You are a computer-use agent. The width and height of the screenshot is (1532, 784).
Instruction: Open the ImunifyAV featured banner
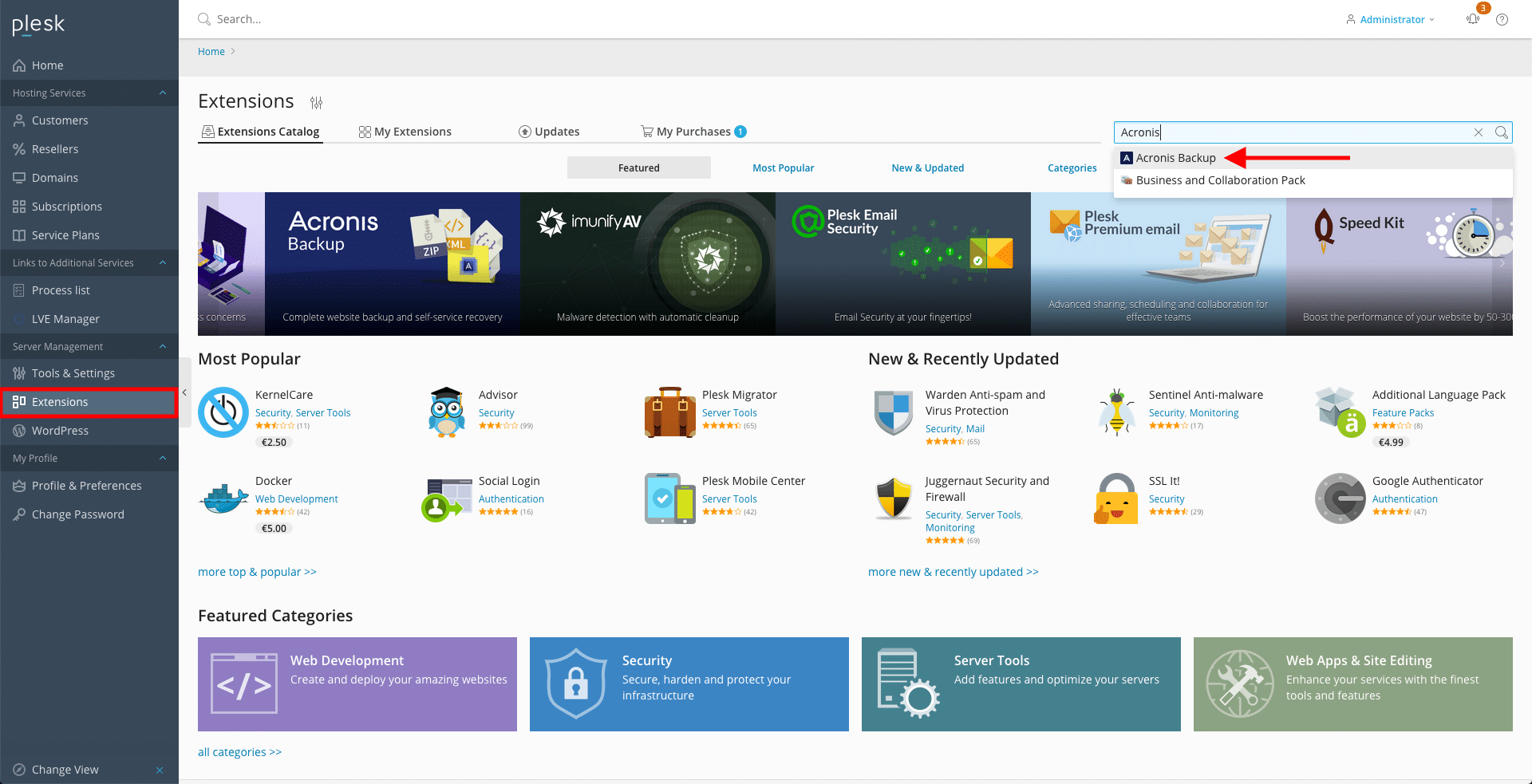coord(648,264)
